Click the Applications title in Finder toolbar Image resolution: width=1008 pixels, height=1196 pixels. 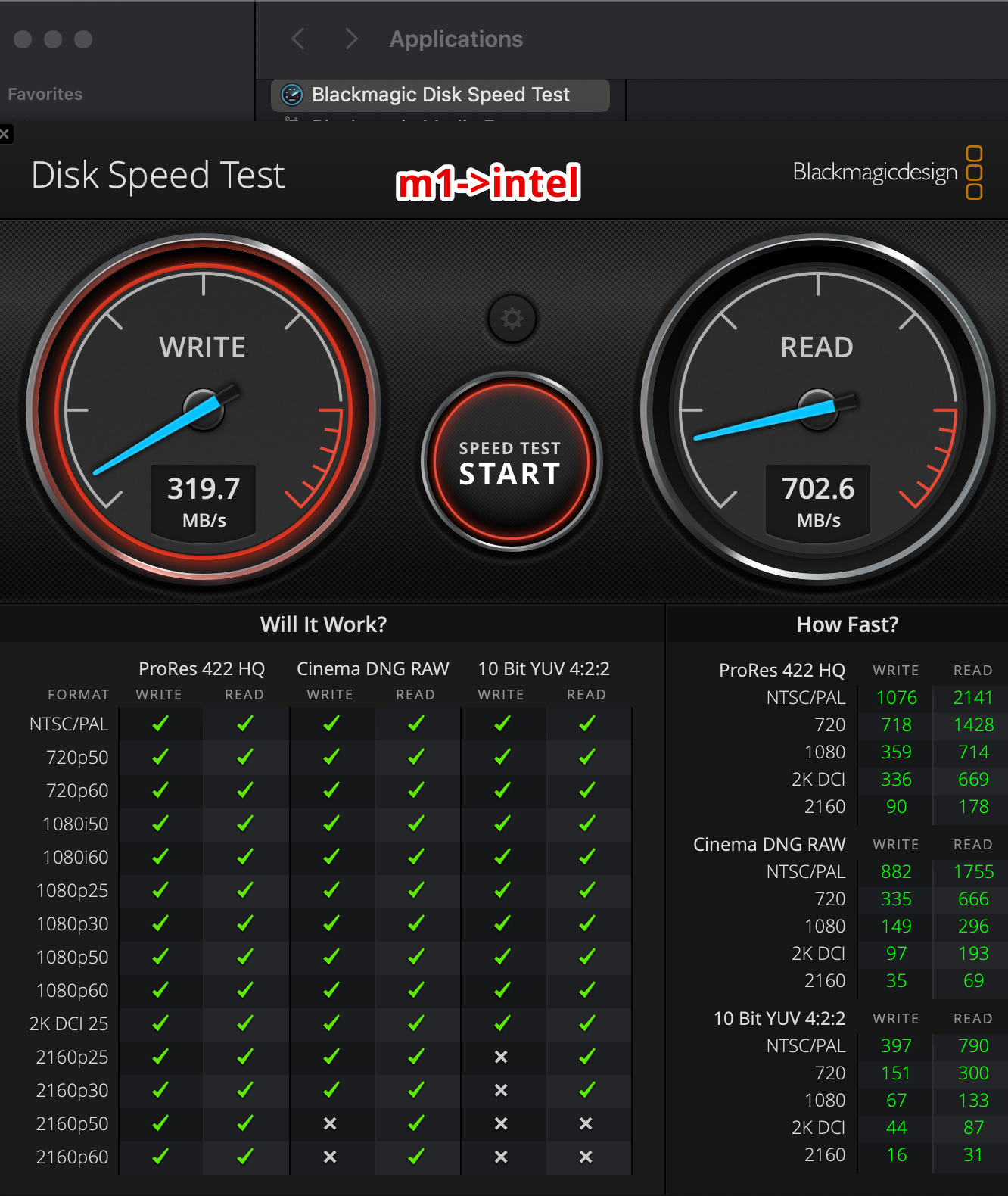coord(456,39)
